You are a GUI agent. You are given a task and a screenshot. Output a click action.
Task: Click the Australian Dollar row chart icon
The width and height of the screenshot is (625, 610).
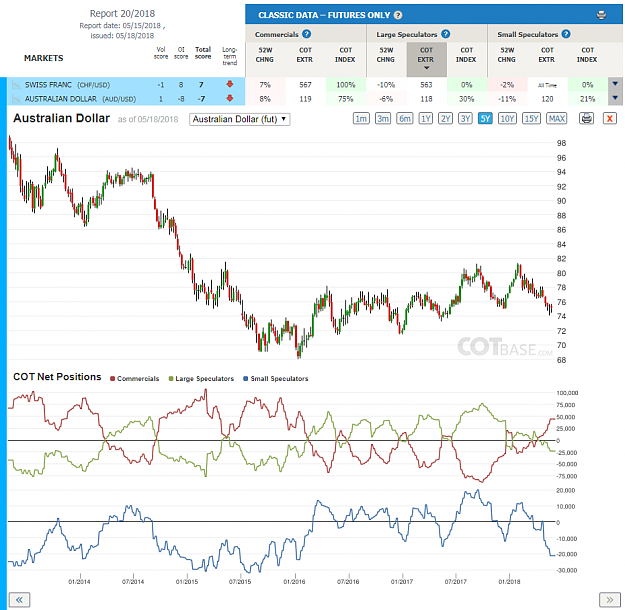point(16,98)
